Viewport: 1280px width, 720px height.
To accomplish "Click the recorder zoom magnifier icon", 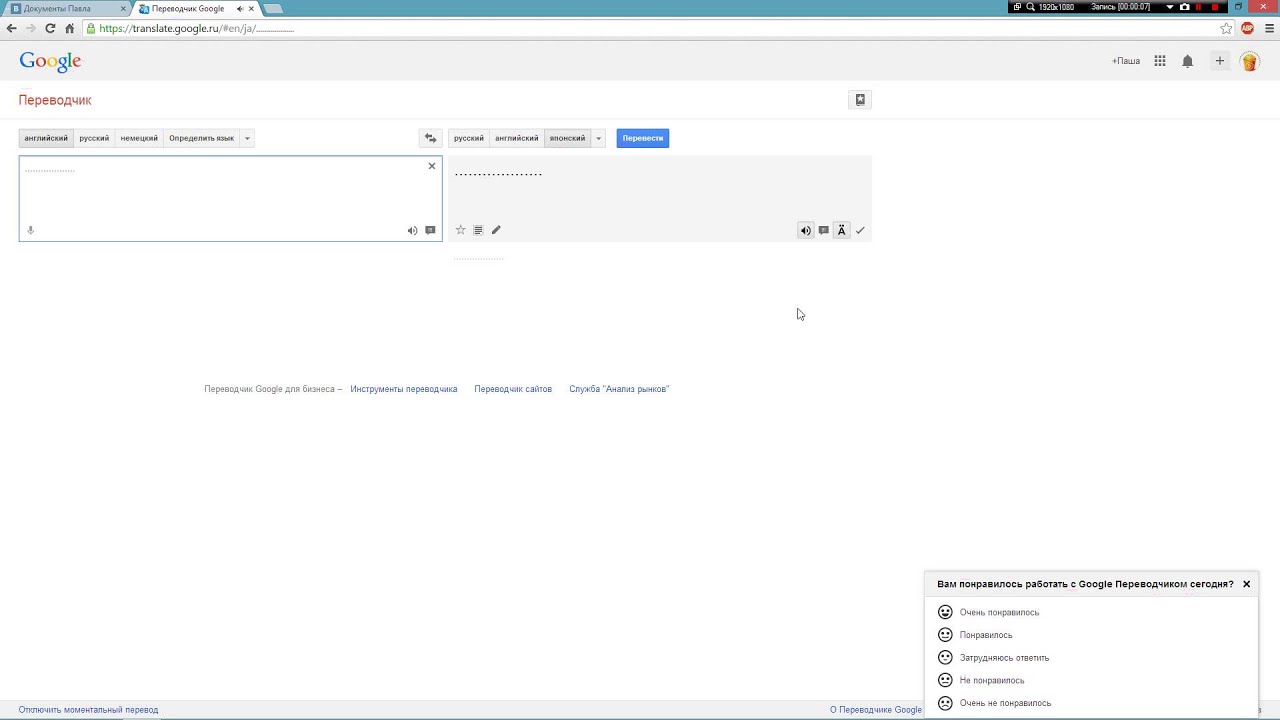I will 1030,7.
